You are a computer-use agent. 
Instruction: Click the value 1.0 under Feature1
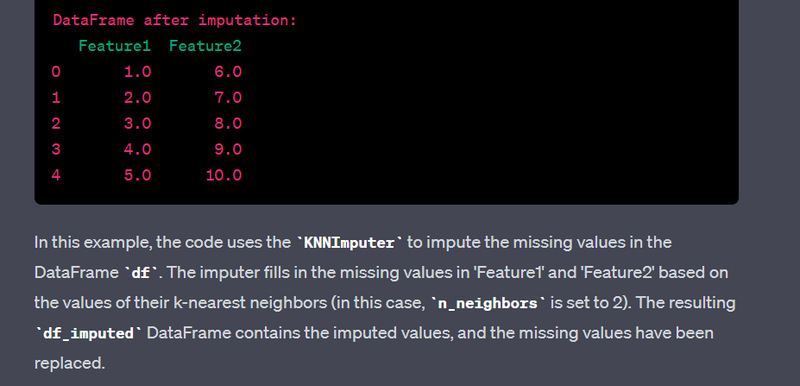(138, 72)
